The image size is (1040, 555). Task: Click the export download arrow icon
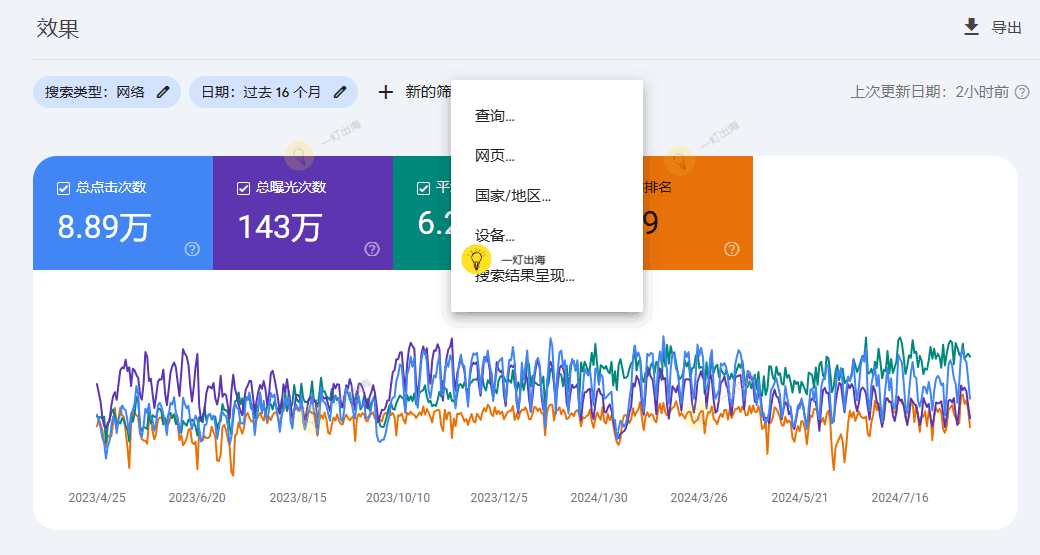[971, 27]
